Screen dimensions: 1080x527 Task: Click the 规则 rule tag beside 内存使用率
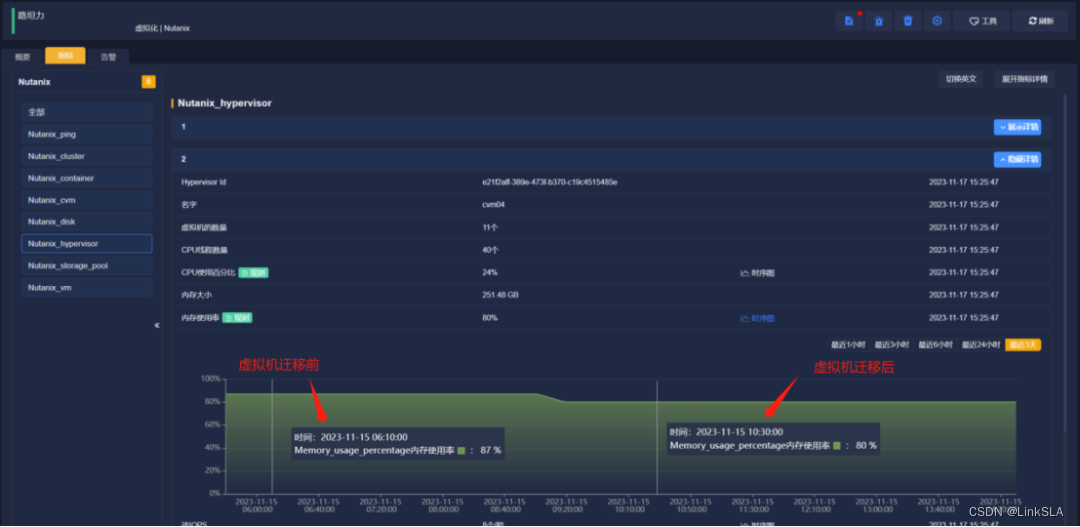(x=237, y=318)
